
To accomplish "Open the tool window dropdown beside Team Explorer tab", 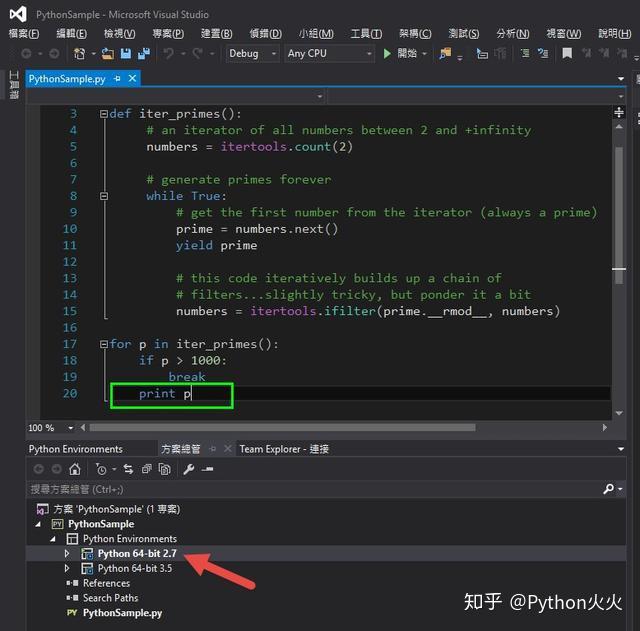I will [621, 449].
